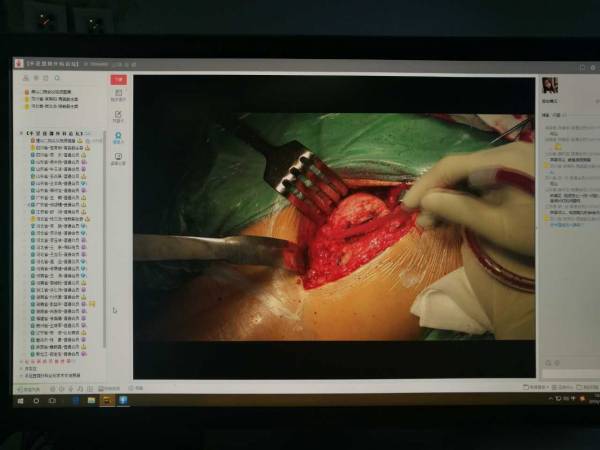Click the gray icon directly below the red button
600x450 pixels.
coord(118,96)
